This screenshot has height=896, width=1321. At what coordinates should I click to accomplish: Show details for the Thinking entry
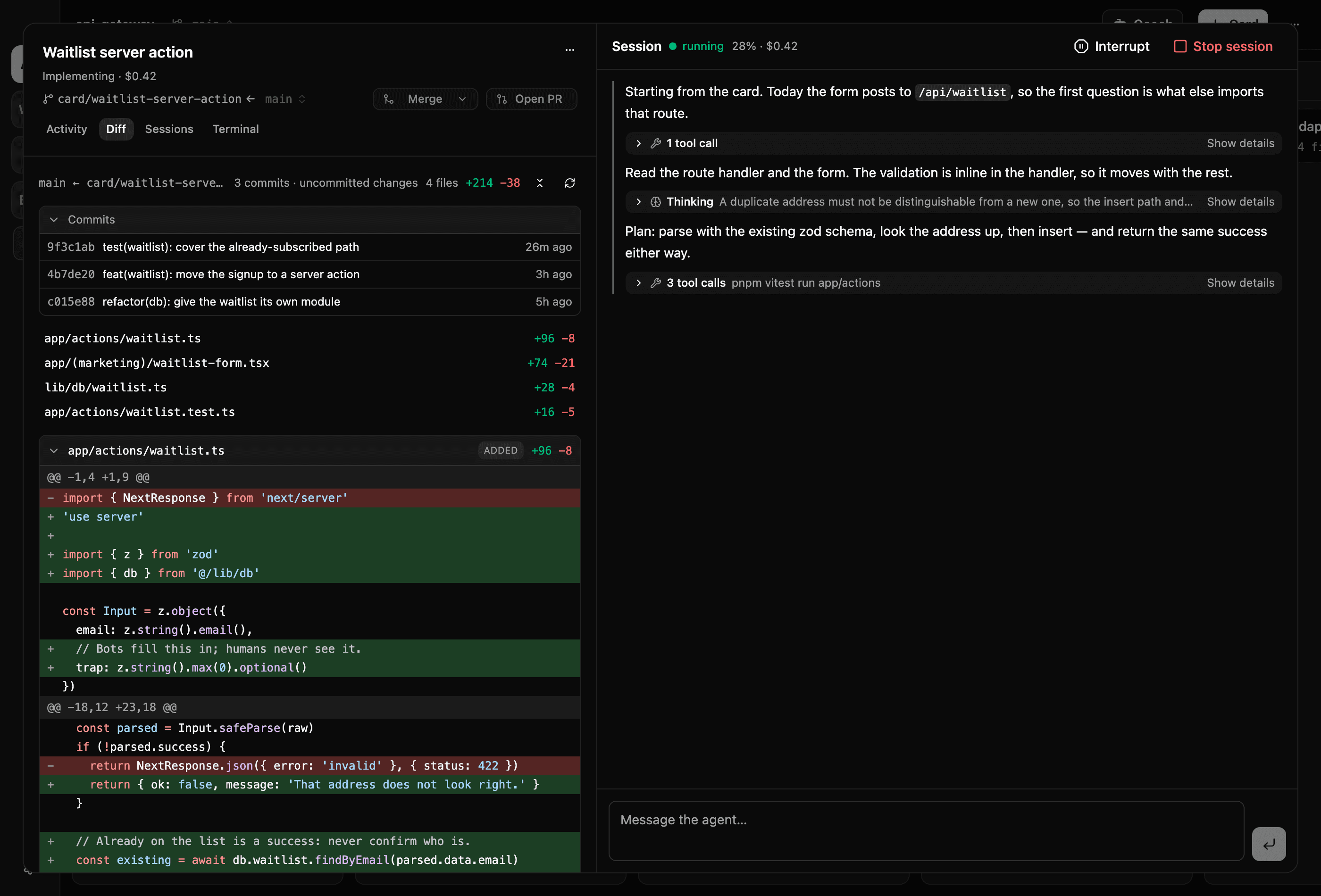click(x=1240, y=202)
